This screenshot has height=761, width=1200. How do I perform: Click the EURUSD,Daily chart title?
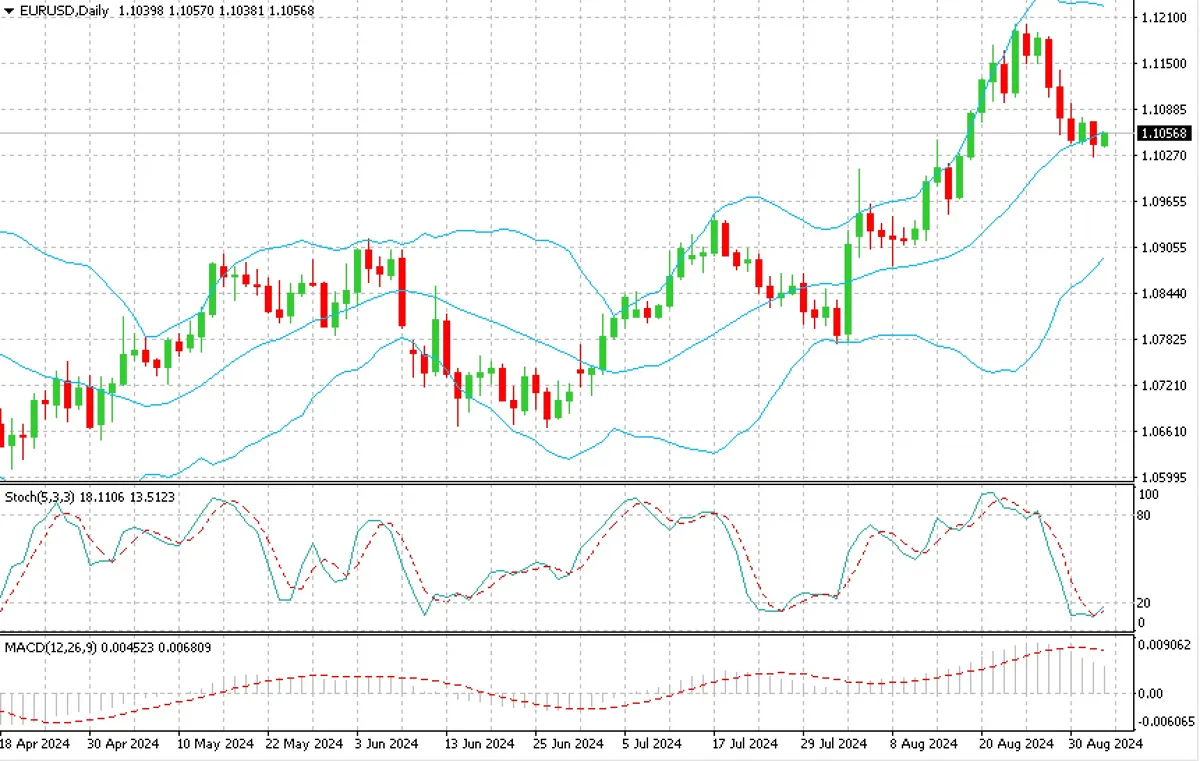pyautogui.click(x=57, y=8)
